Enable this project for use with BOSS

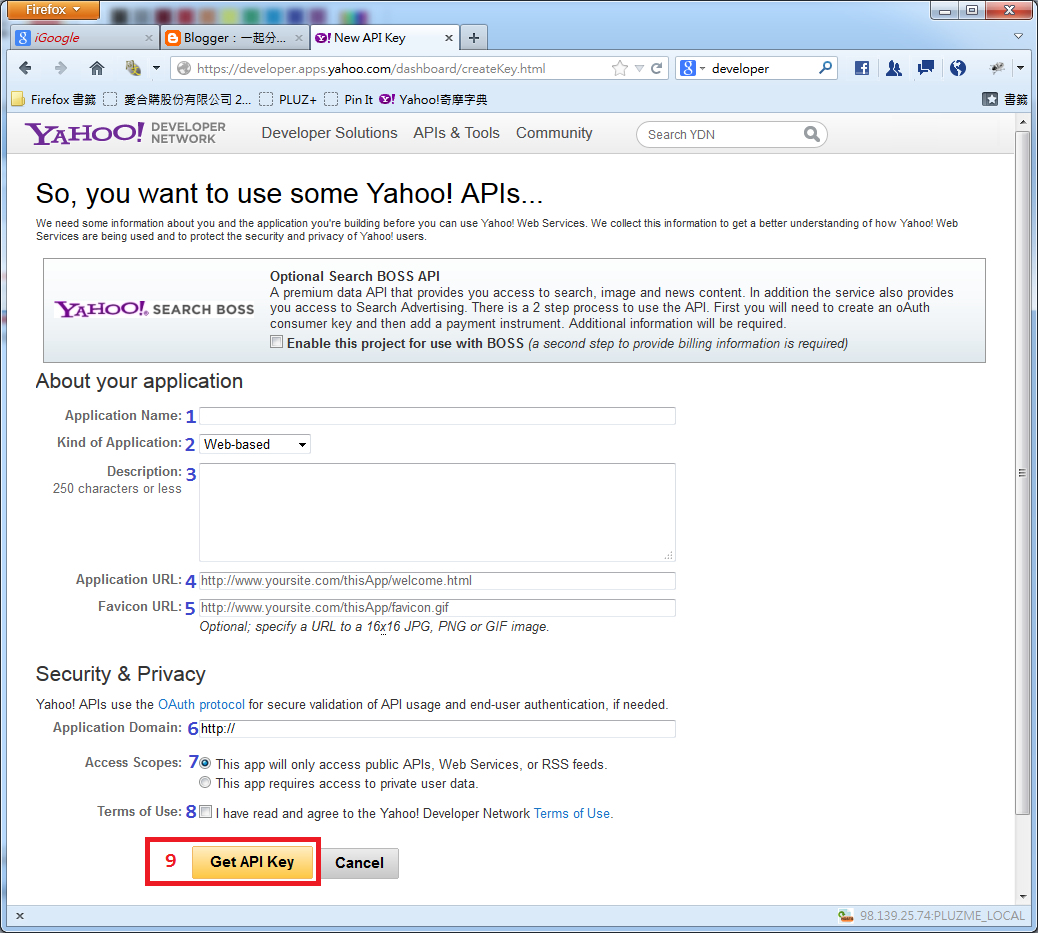pyautogui.click(x=276, y=342)
